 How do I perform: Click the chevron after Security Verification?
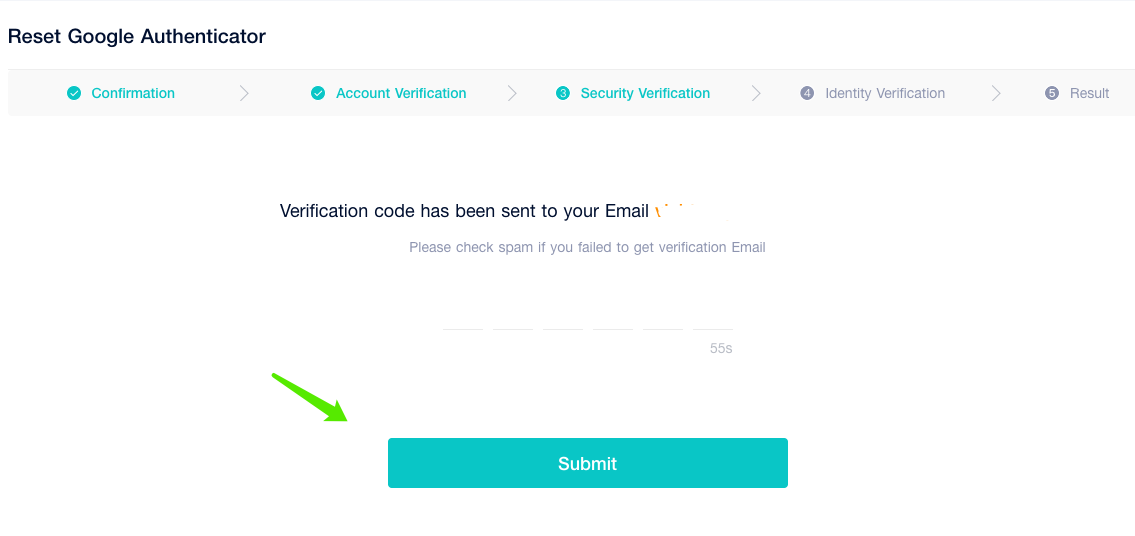click(756, 93)
